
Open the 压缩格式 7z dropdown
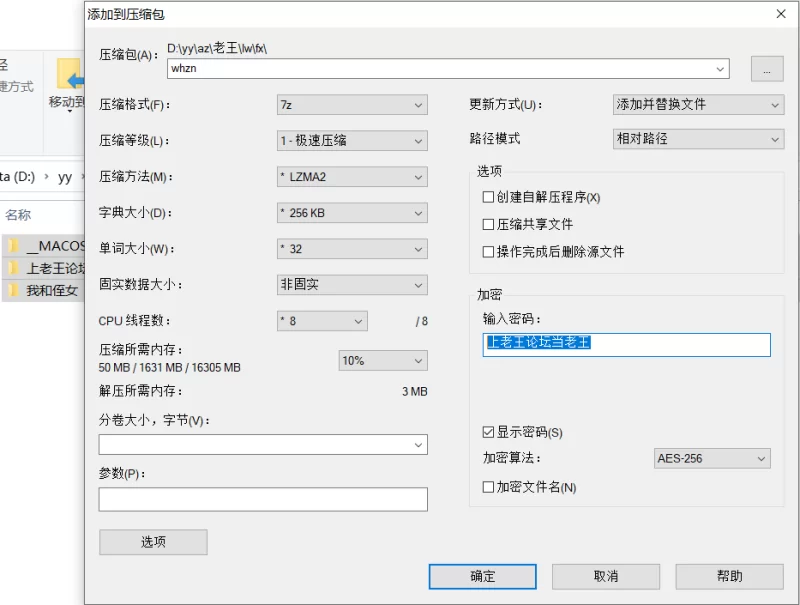(352, 105)
